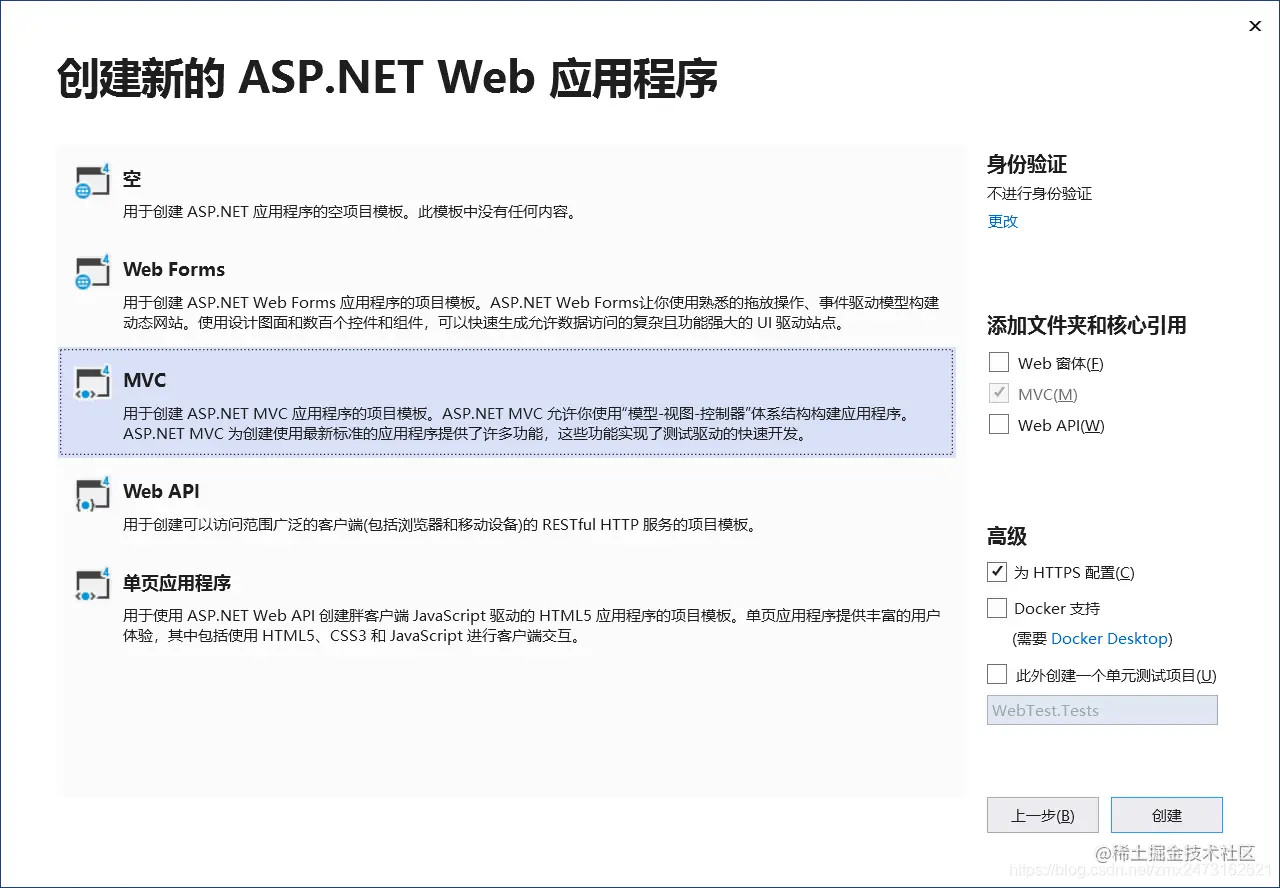Click the Web API RESTful description text
1280x888 pixels.
[x=439, y=524]
